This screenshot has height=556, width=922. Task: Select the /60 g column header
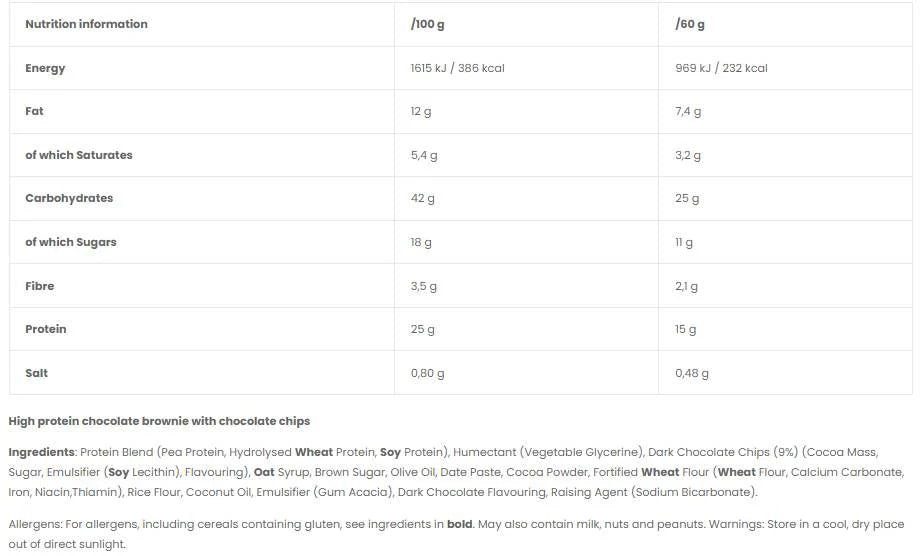[x=690, y=24]
